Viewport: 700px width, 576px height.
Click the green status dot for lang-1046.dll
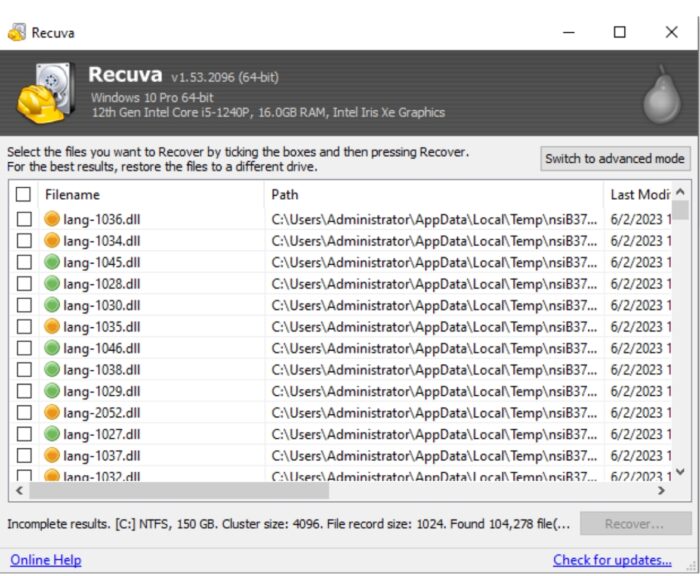(52, 347)
